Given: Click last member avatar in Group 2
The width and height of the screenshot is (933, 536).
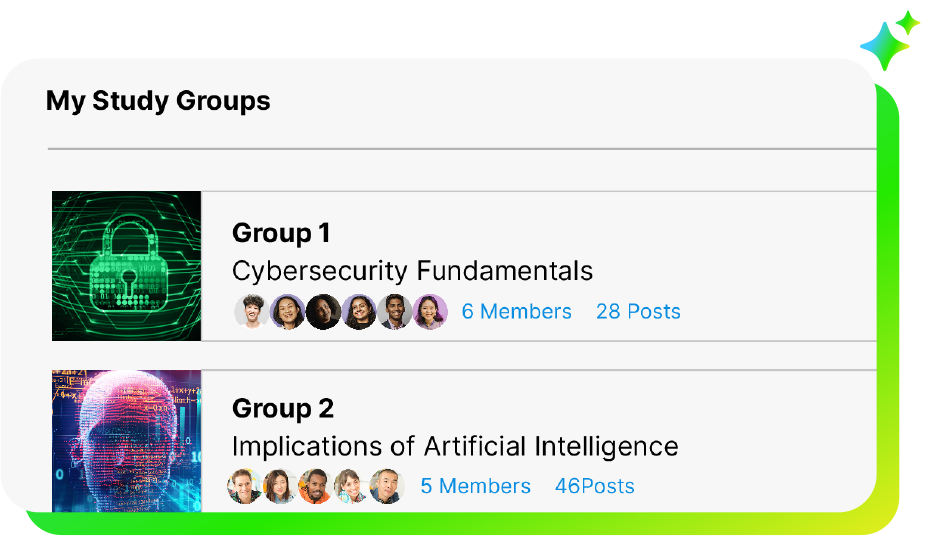Looking at the screenshot, I should click(x=385, y=487).
